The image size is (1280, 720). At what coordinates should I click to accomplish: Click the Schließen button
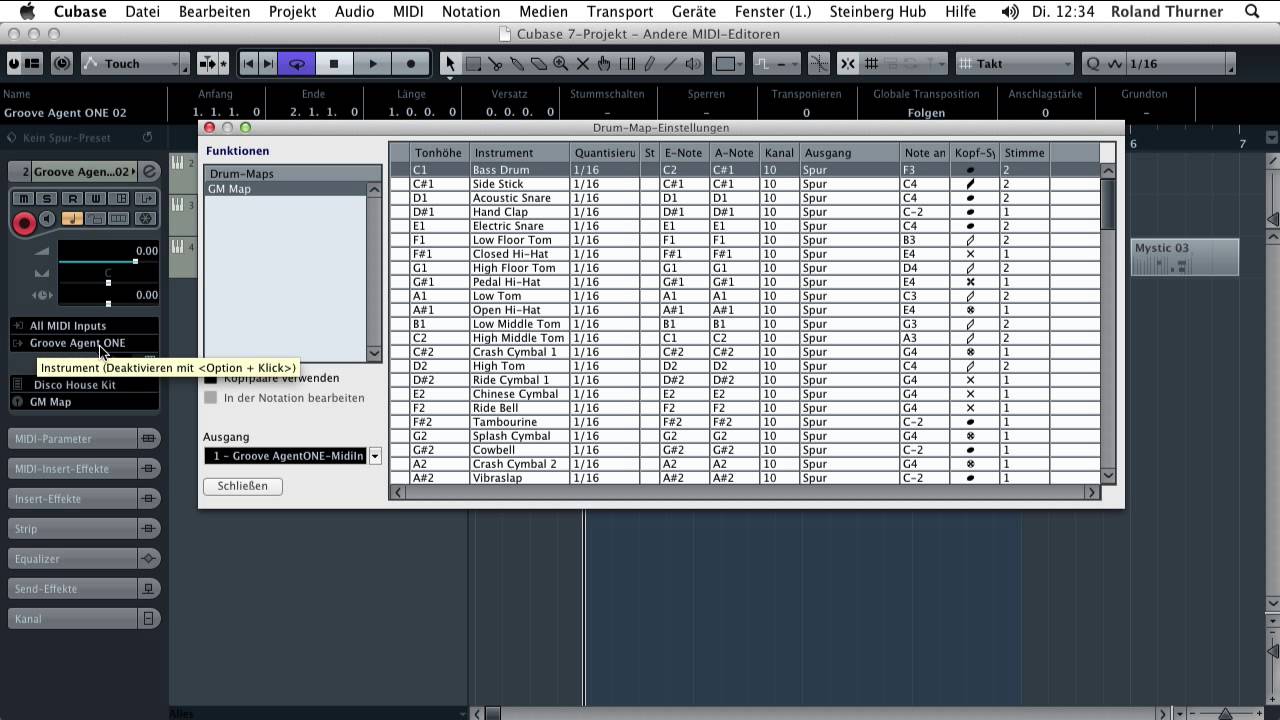243,486
